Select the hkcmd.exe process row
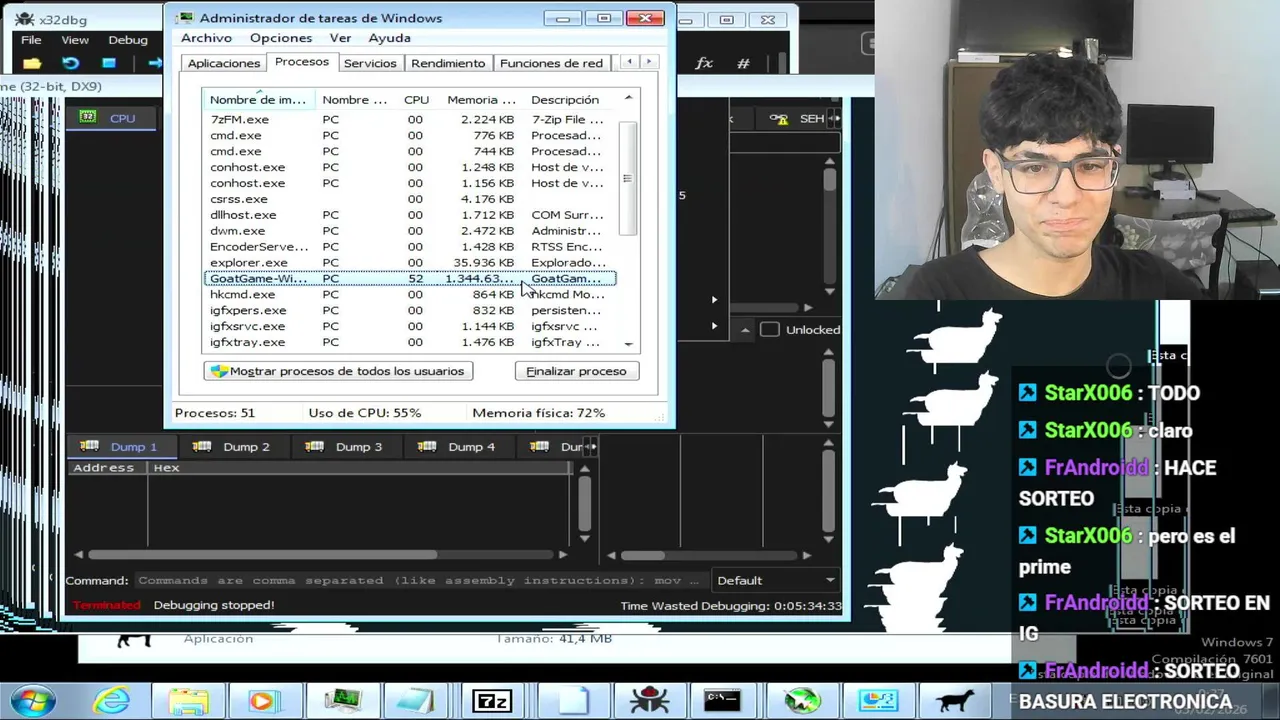 pyautogui.click(x=410, y=295)
